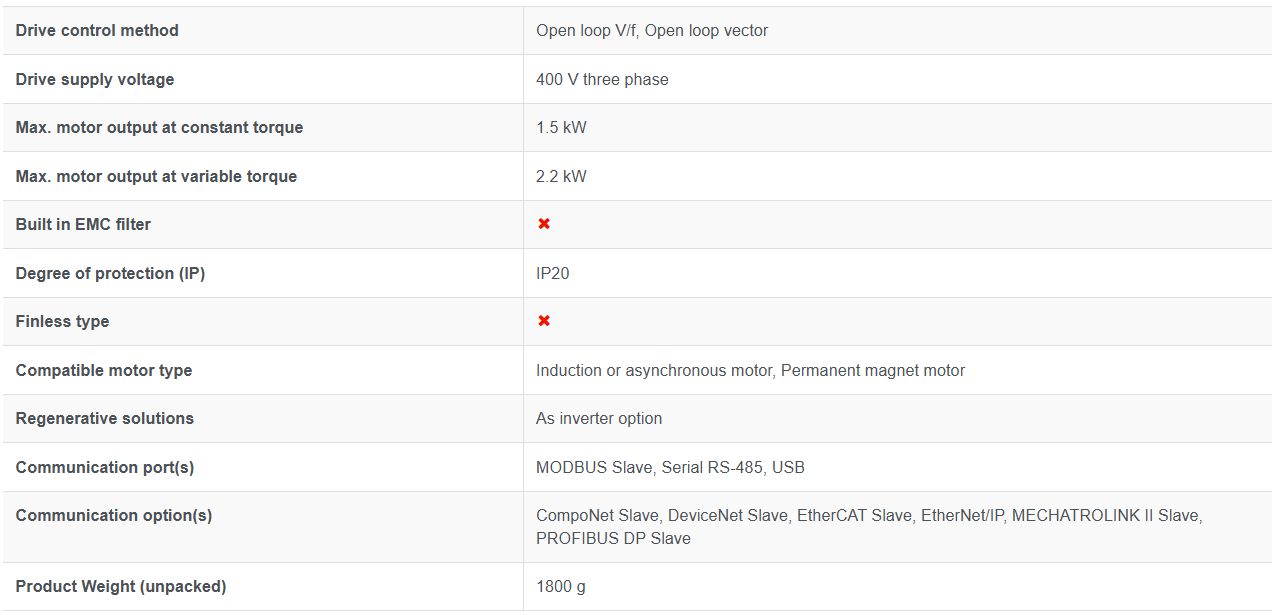This screenshot has width=1272, height=615.
Task: Click the red X beside Built in EMC filter
Action: pyautogui.click(x=544, y=224)
